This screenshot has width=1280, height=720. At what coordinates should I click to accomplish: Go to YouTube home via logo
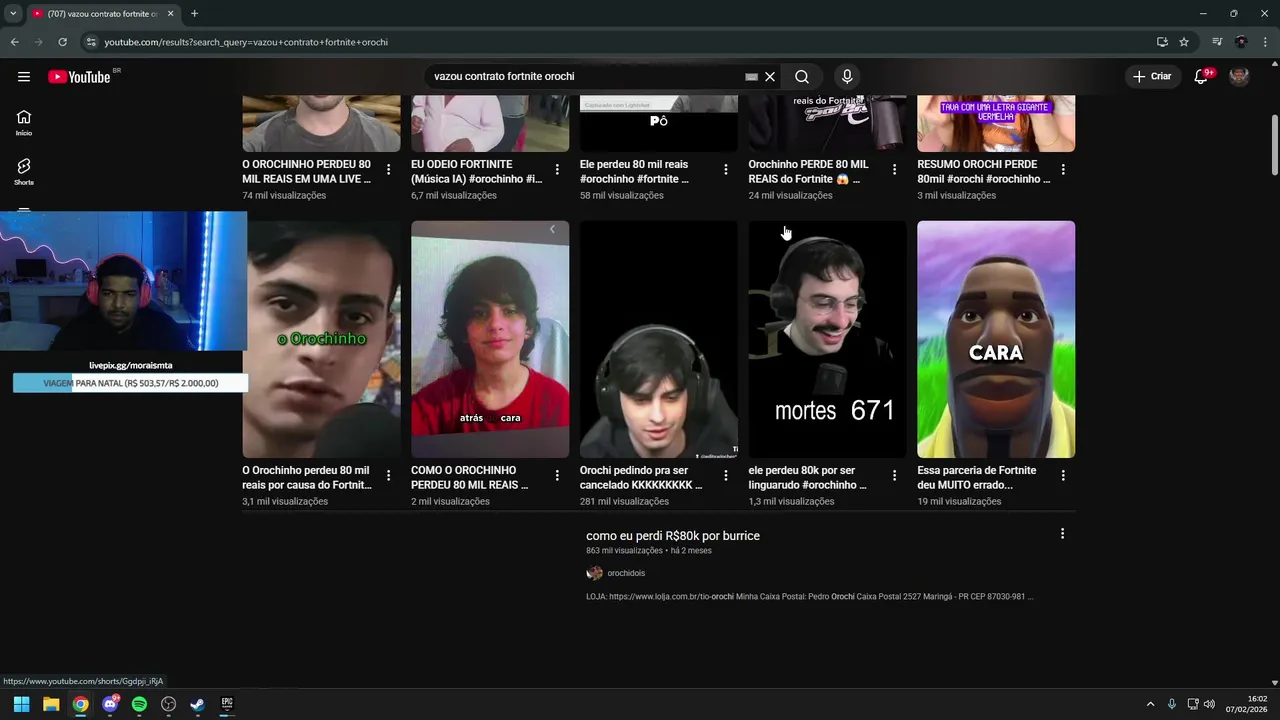coord(79,77)
